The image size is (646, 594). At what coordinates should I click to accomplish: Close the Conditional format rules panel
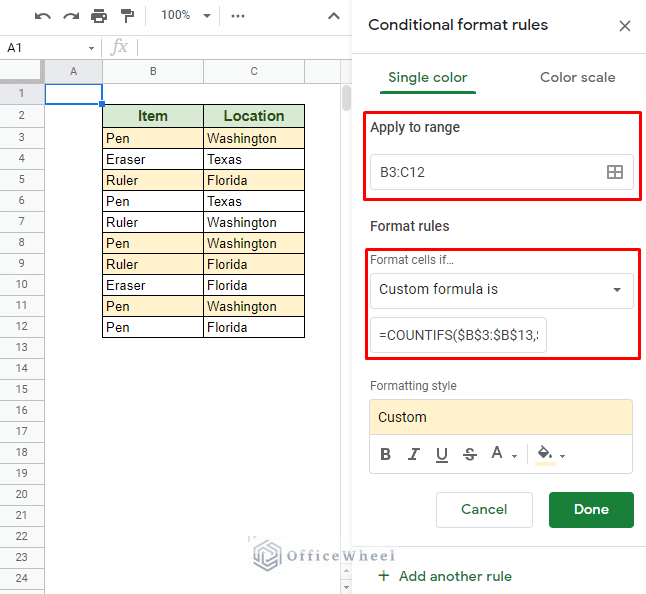(625, 26)
